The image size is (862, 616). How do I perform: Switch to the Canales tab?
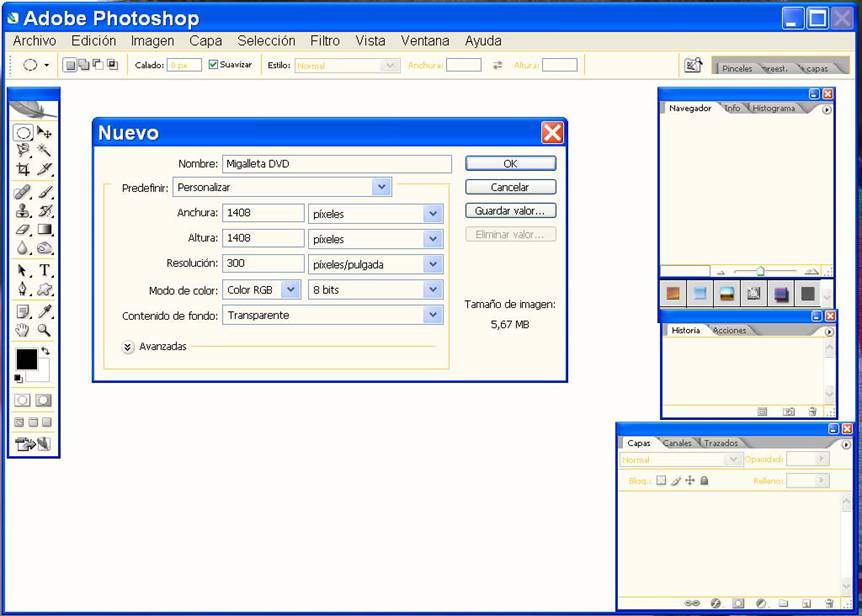(677, 443)
